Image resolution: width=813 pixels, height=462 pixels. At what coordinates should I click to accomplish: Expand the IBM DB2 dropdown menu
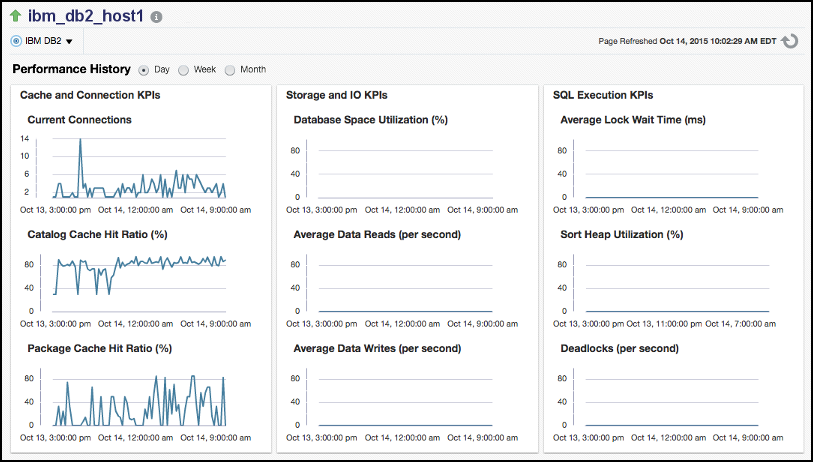point(69,42)
